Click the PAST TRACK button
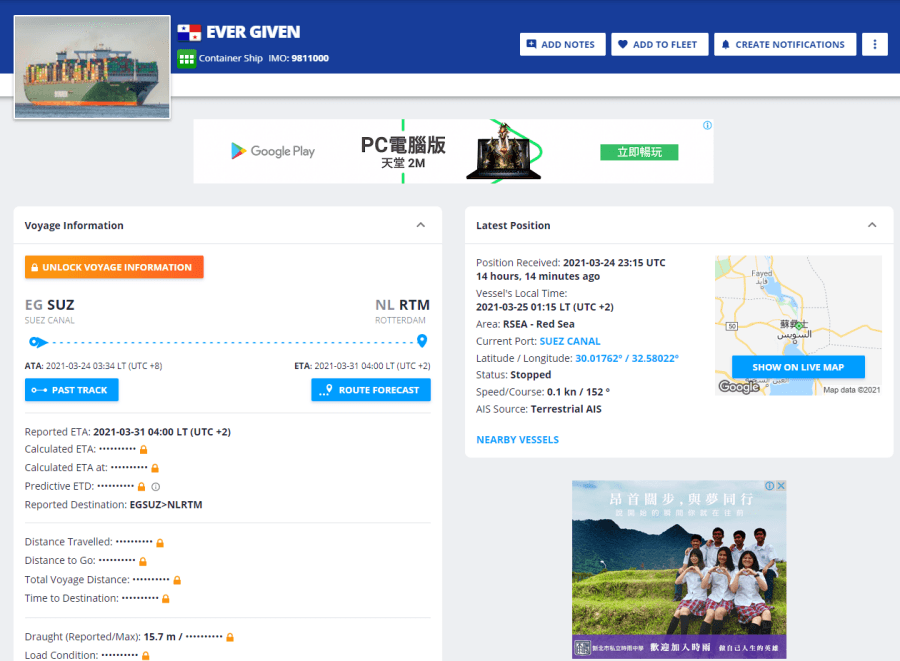 (x=72, y=390)
